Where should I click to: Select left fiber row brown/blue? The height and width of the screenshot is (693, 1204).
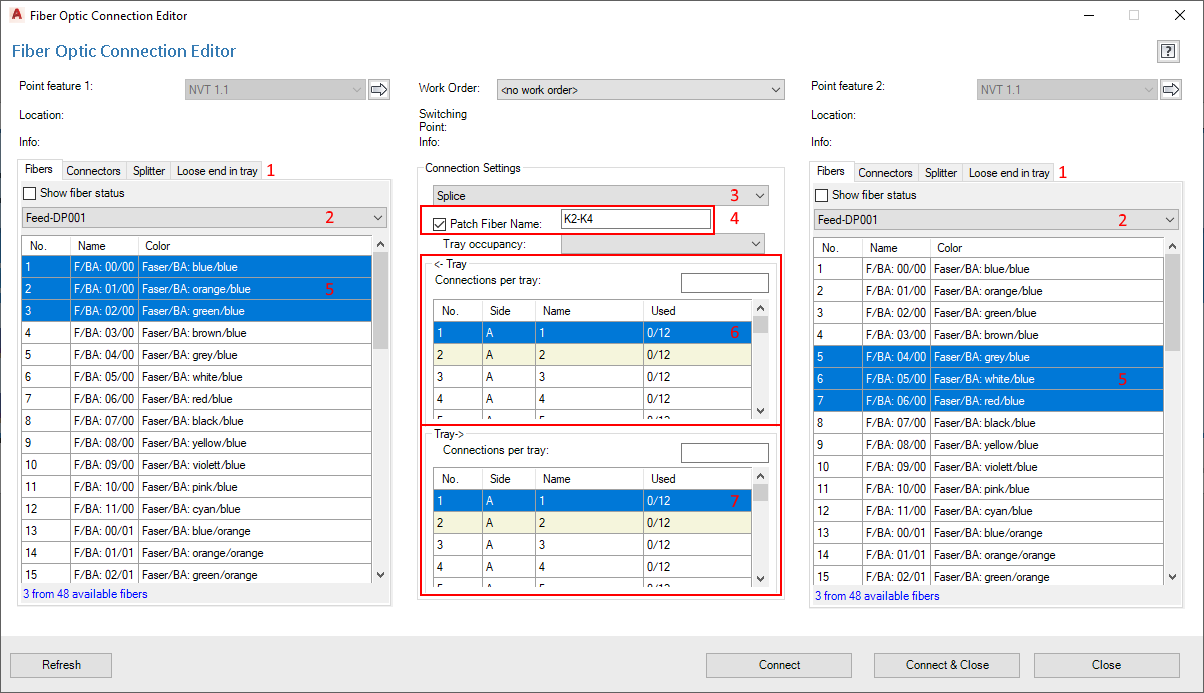tap(197, 333)
